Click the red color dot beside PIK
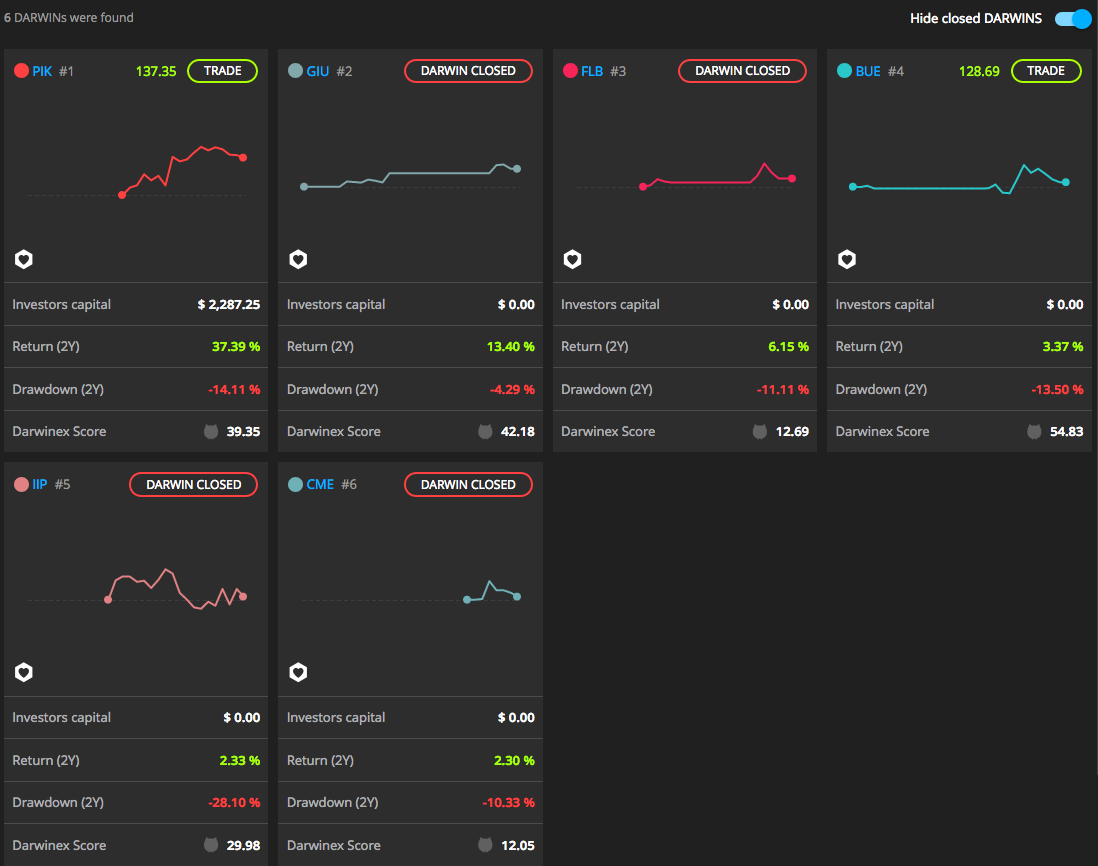 click(x=21, y=71)
